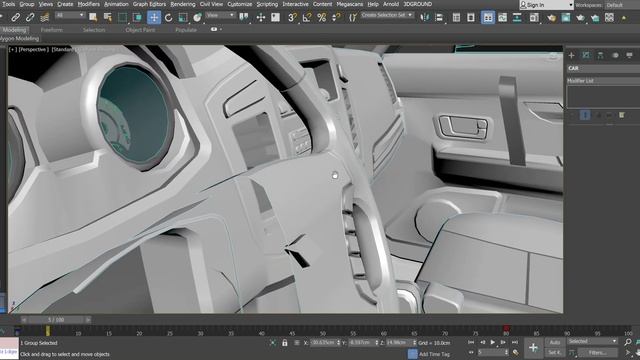This screenshot has width=640, height=360.
Task: Open the Create tab in command panel
Action: coord(571,56)
